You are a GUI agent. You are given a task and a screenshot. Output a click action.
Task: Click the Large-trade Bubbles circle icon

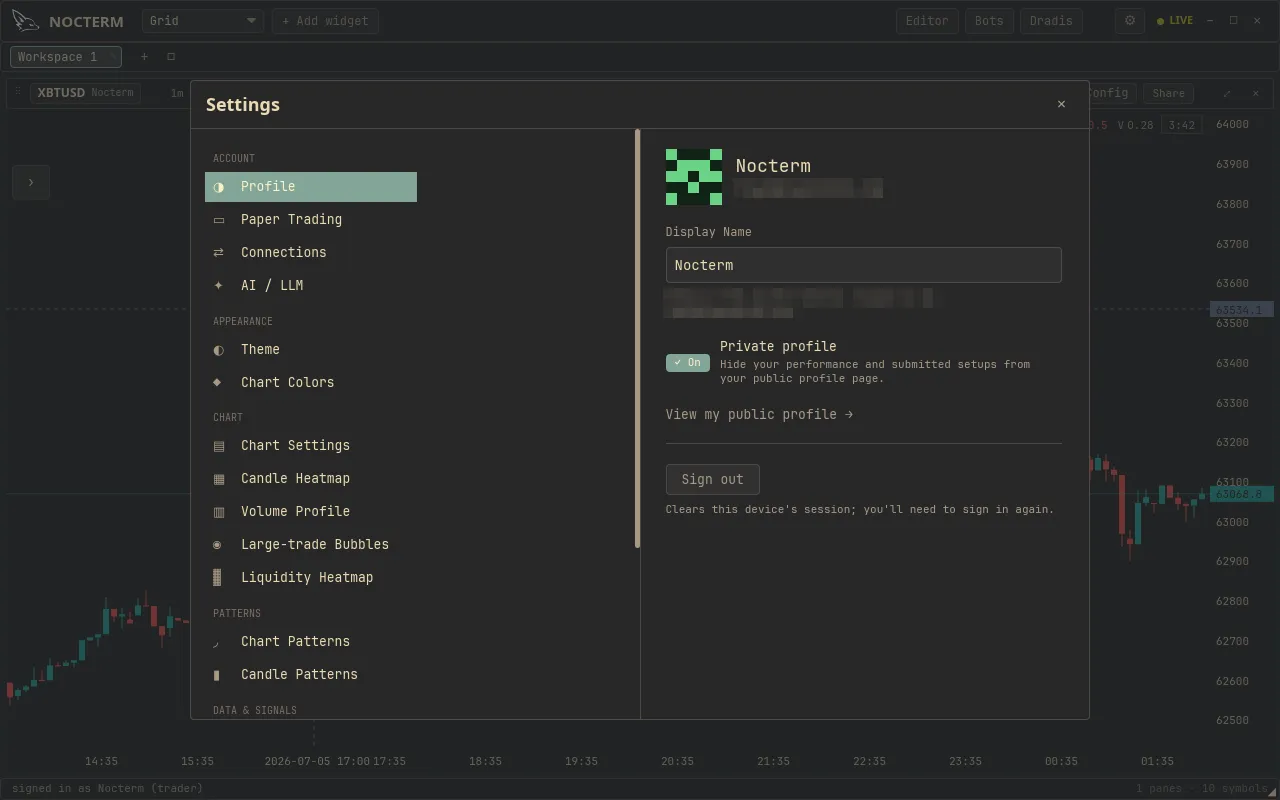coord(218,545)
